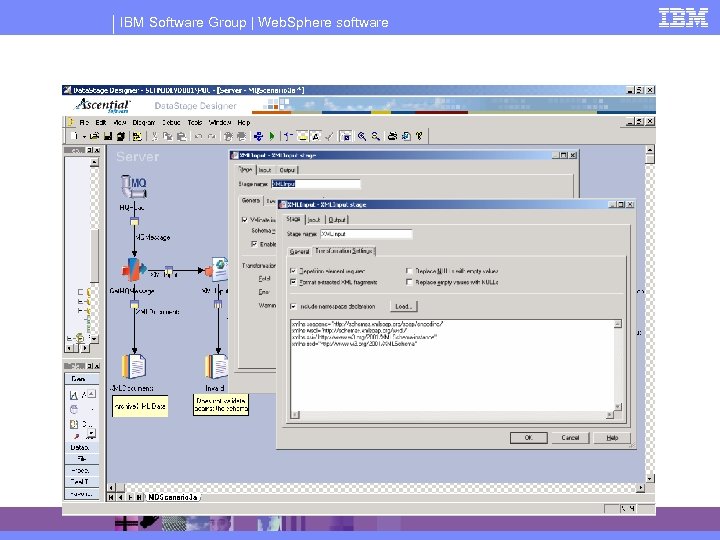Screen dimensions: 720x540
Task: Open the File menu
Action: click(84, 123)
